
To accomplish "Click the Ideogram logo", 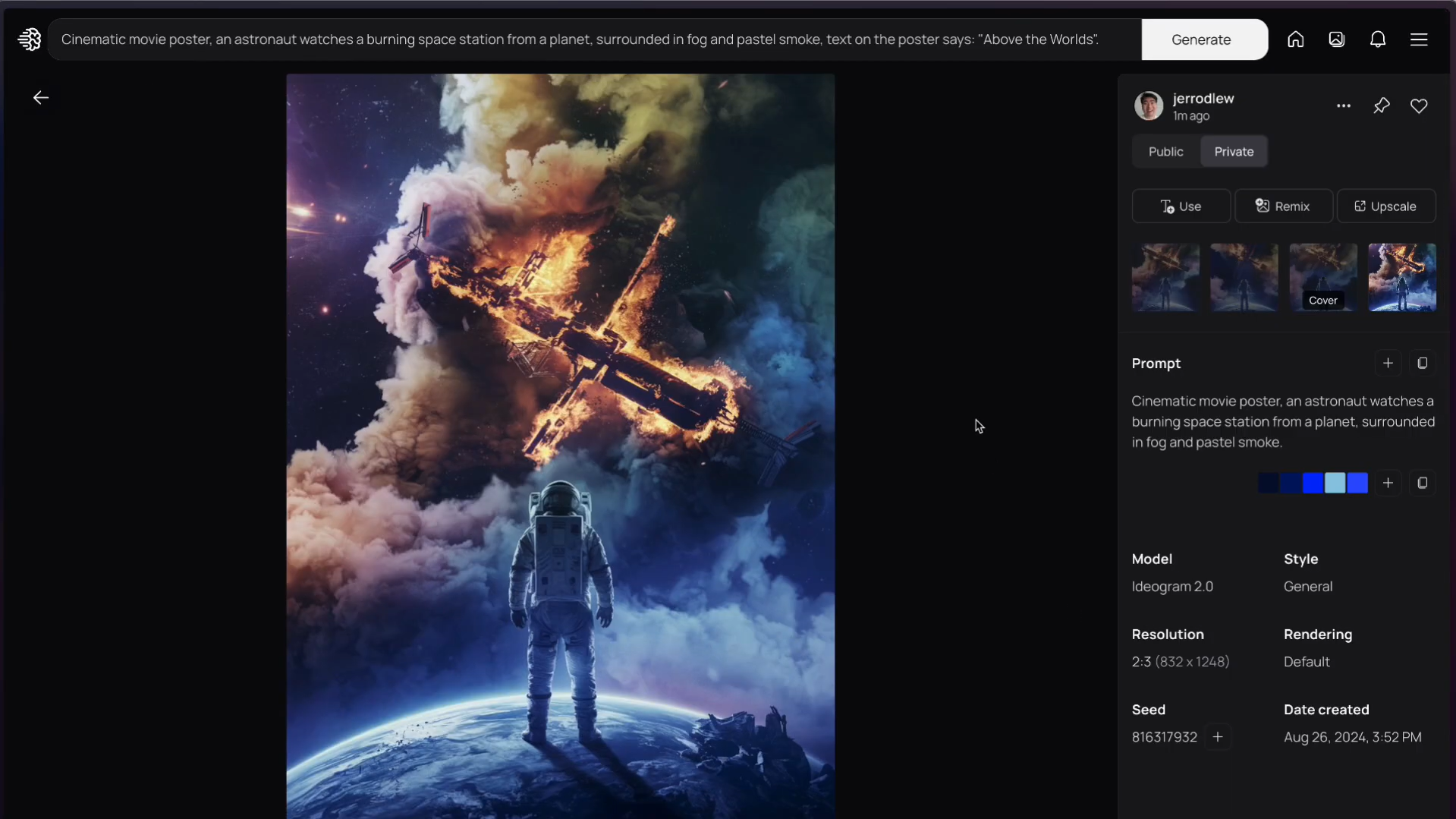I will [30, 39].
